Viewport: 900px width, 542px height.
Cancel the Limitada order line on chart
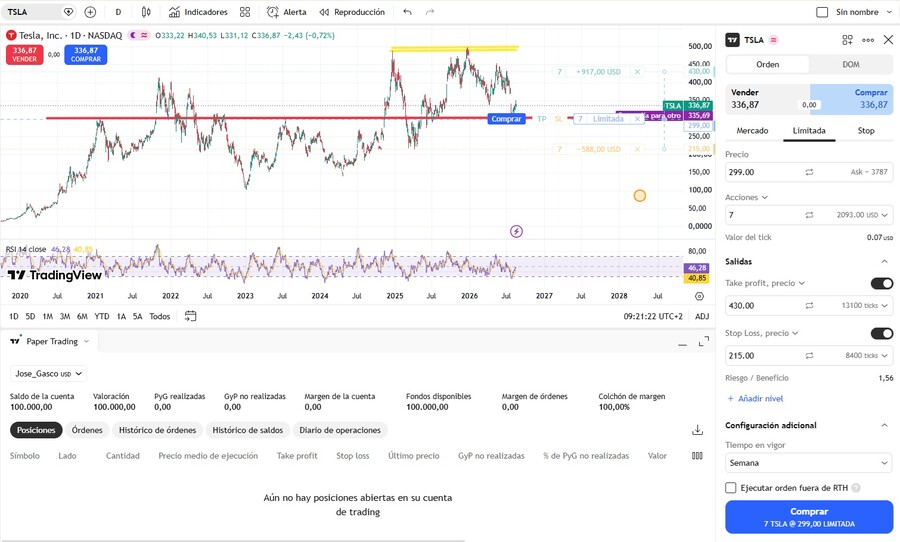(637, 119)
